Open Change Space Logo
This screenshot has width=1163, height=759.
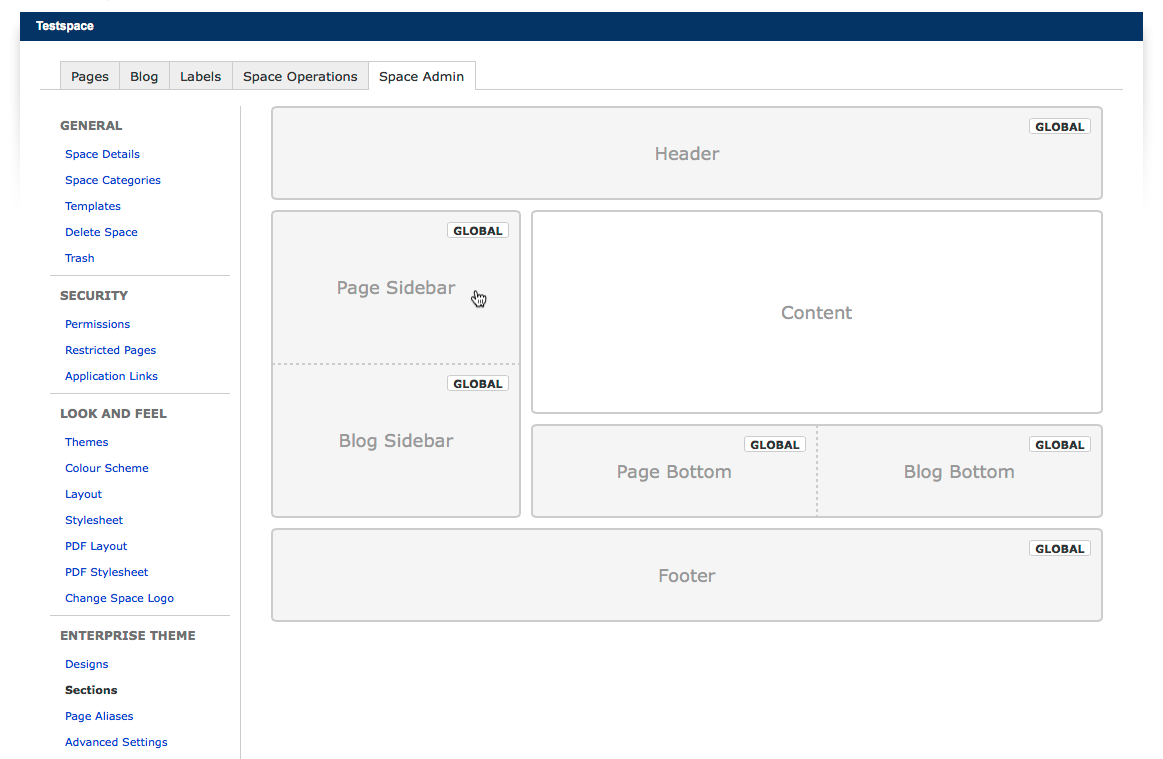[x=119, y=598]
